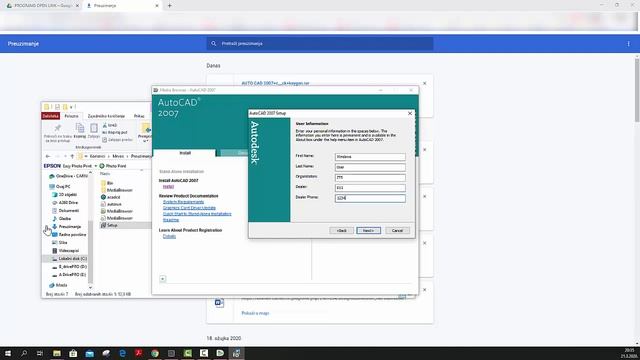The width and height of the screenshot is (640, 360).
Task: Remove the AUTO CAD 2007 download entry
Action: point(424,83)
